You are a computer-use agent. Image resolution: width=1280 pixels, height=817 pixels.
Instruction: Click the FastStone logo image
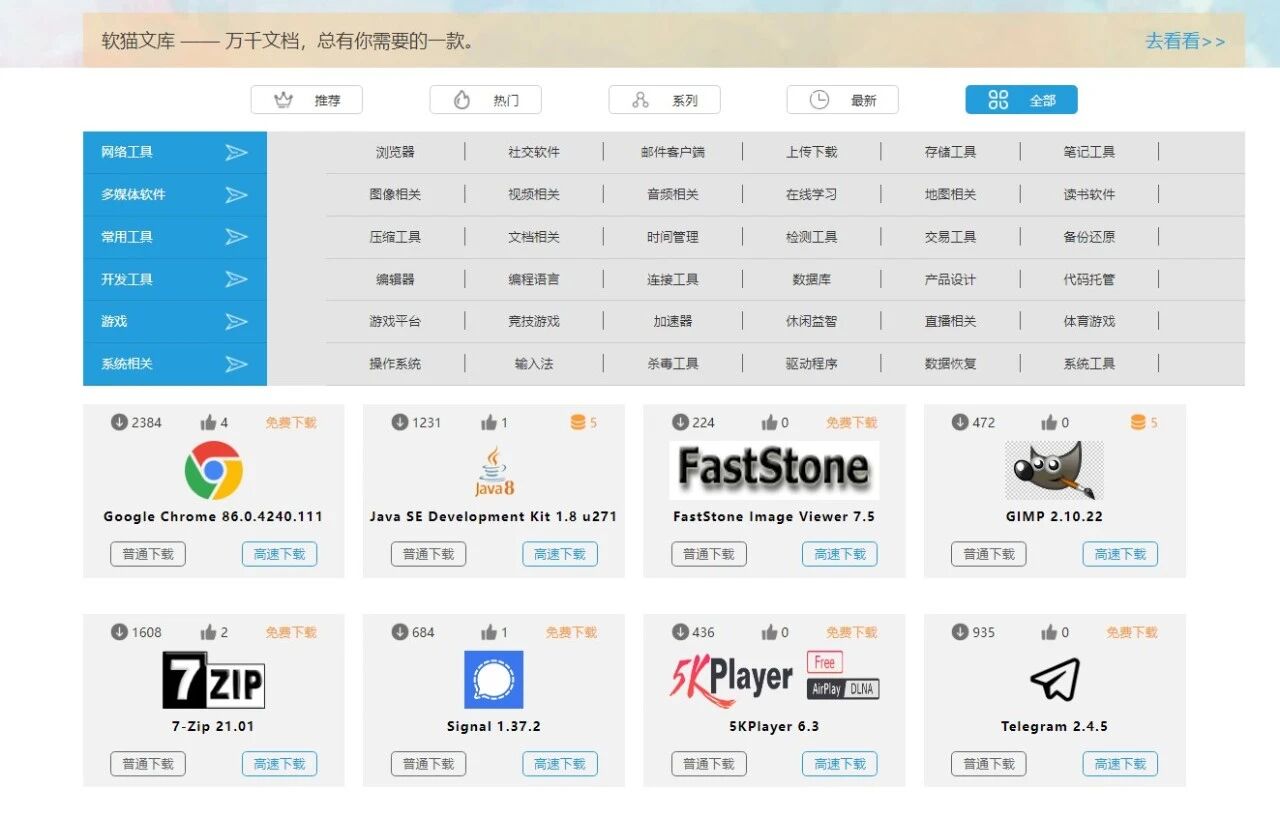pos(772,468)
